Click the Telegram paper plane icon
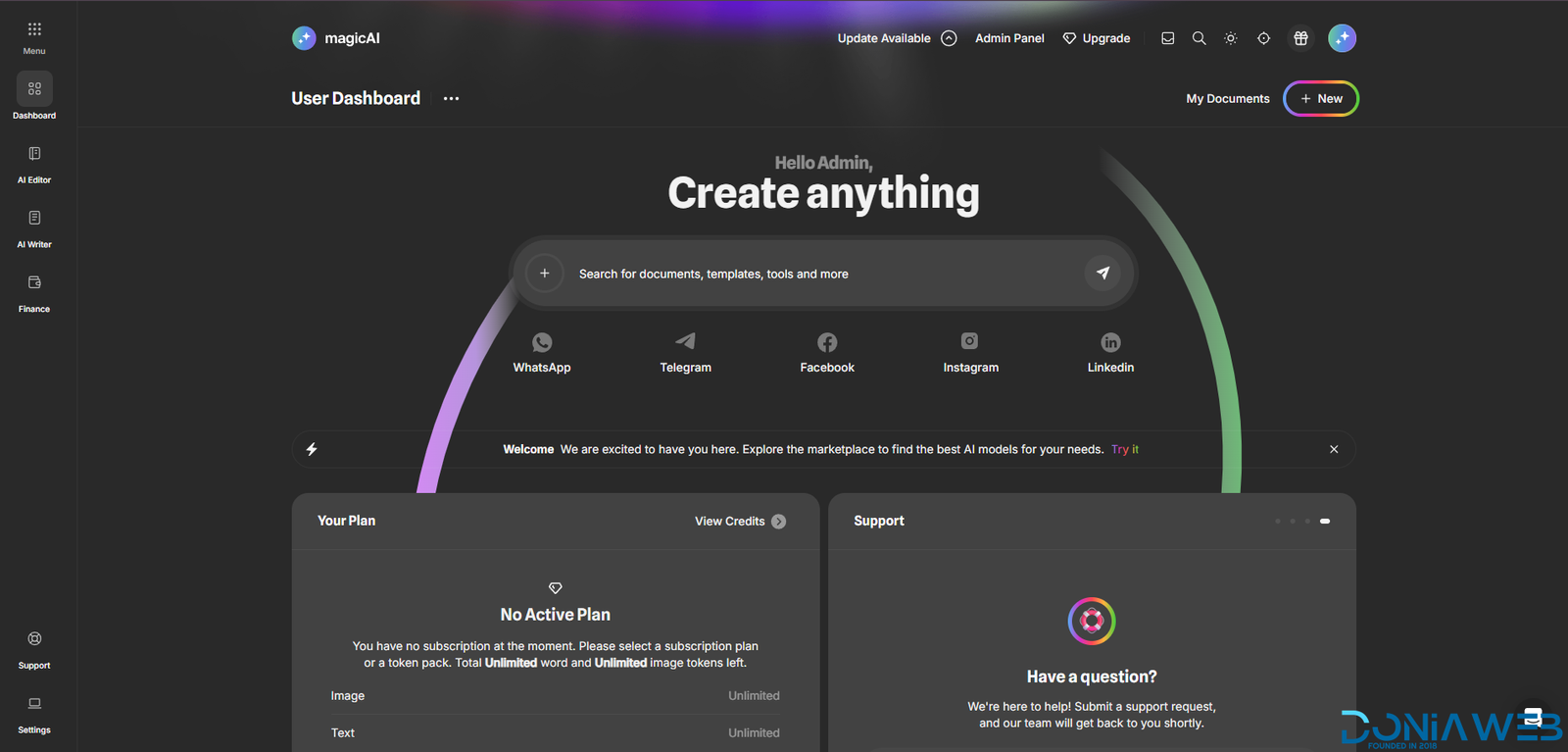 point(685,341)
